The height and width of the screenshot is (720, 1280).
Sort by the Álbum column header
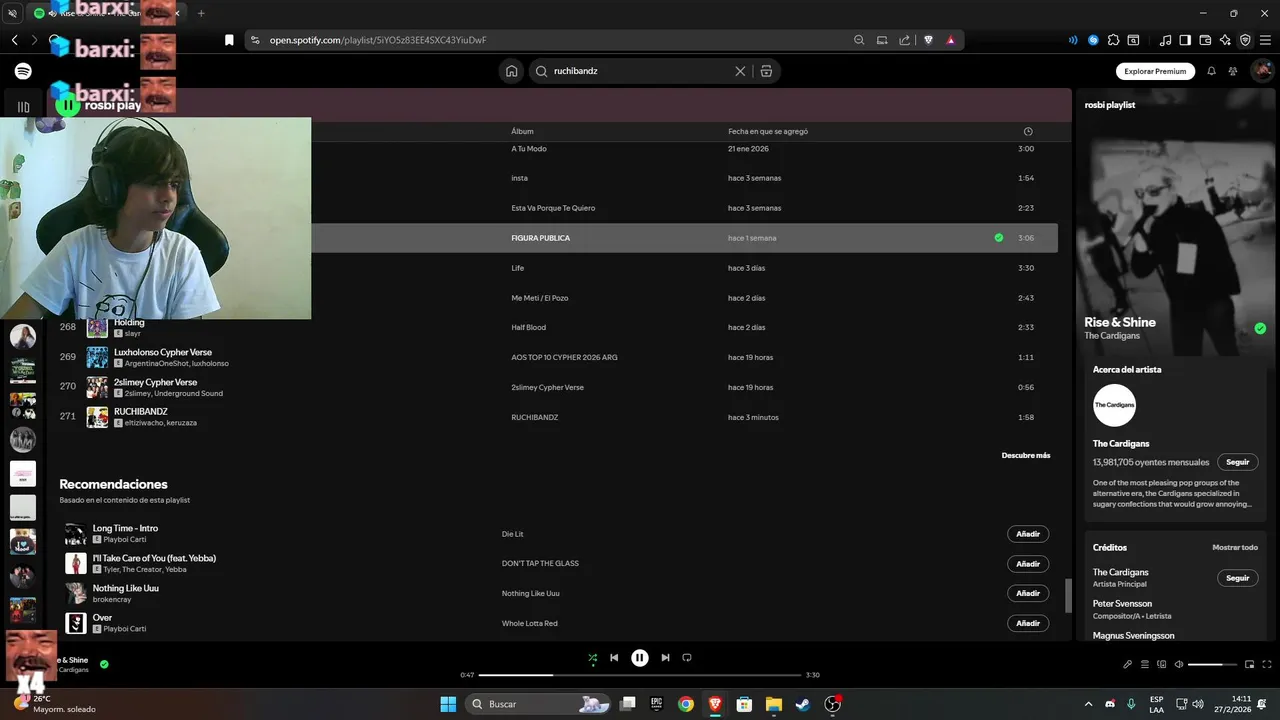click(522, 131)
